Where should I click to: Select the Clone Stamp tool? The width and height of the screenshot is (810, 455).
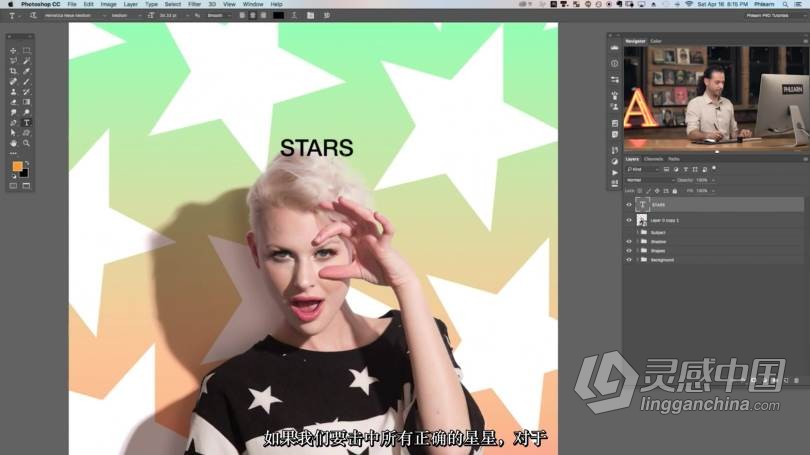[13, 92]
